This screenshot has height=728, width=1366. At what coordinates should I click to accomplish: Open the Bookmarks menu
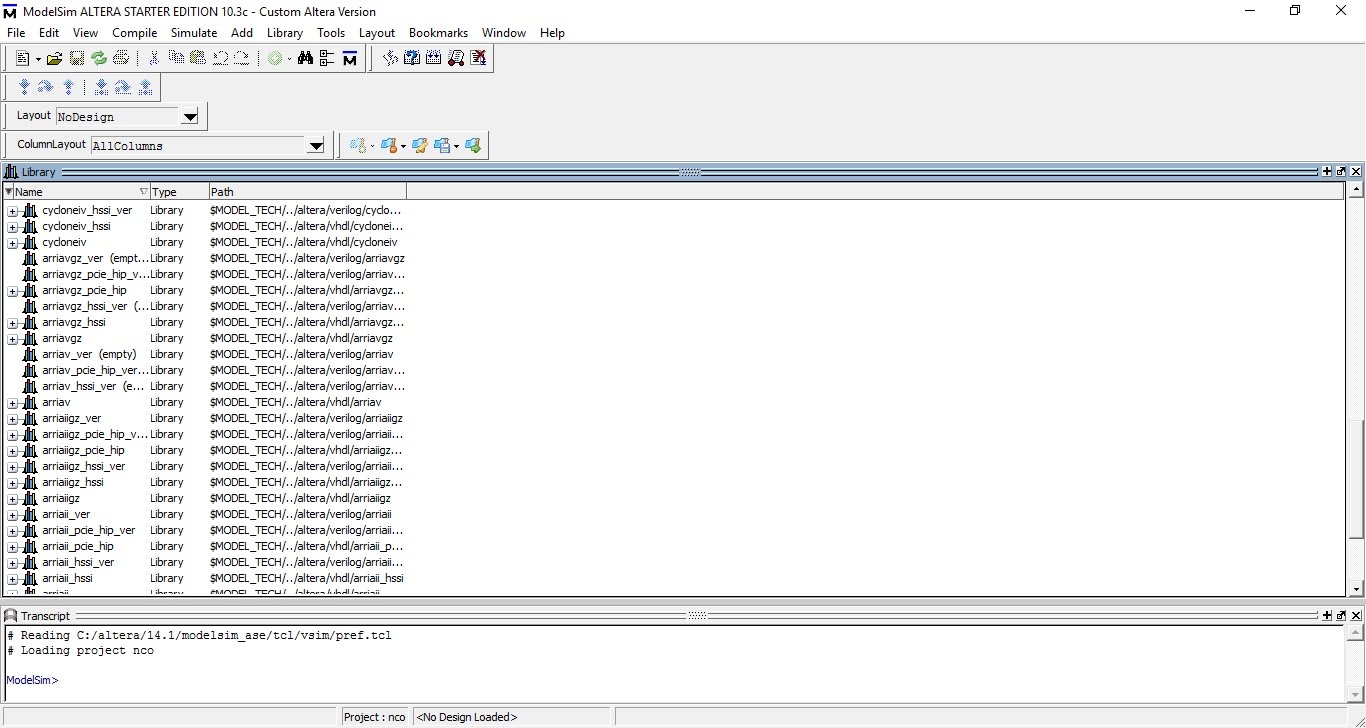(438, 33)
